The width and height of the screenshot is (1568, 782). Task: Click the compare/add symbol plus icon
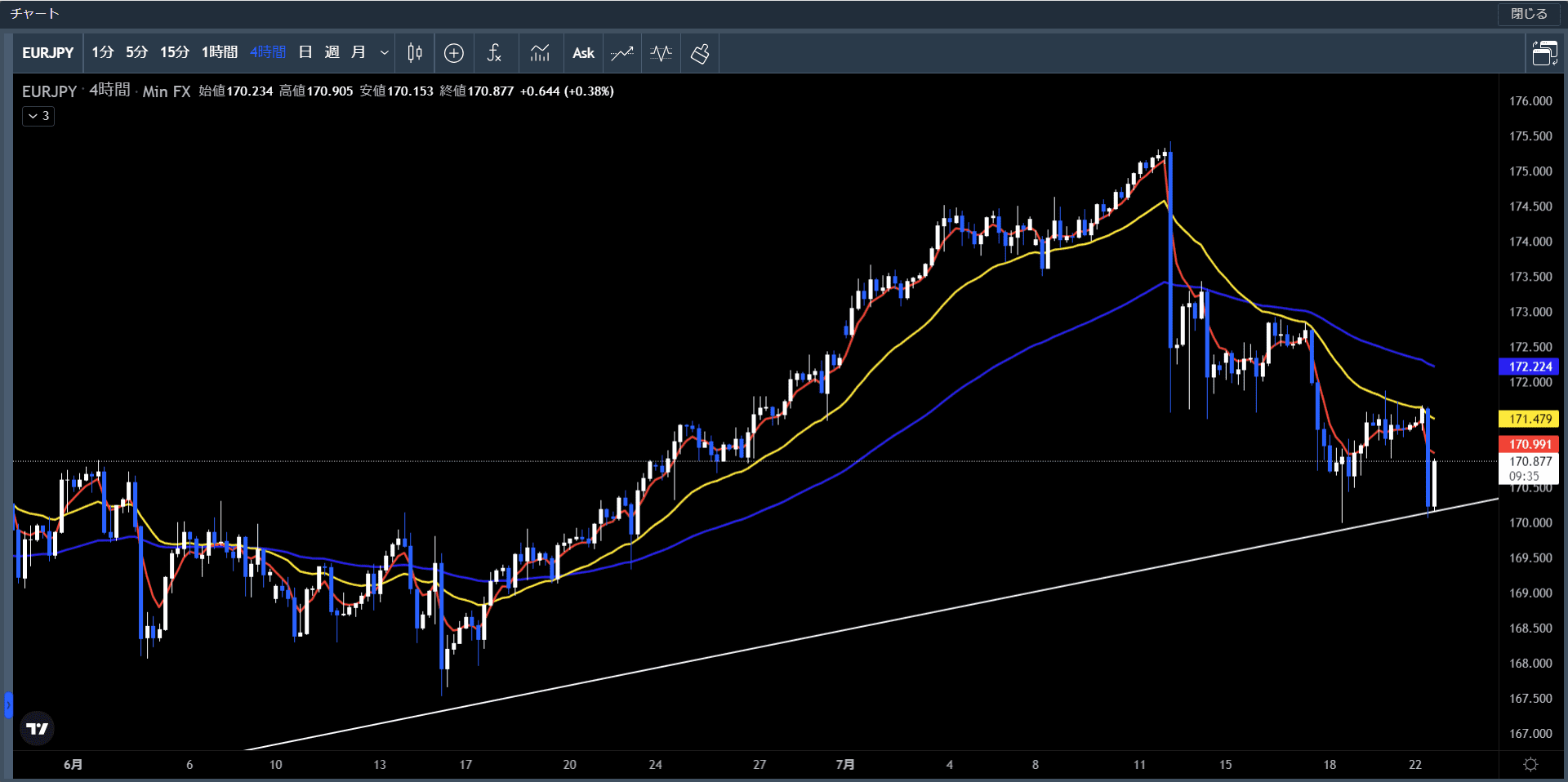[x=454, y=53]
